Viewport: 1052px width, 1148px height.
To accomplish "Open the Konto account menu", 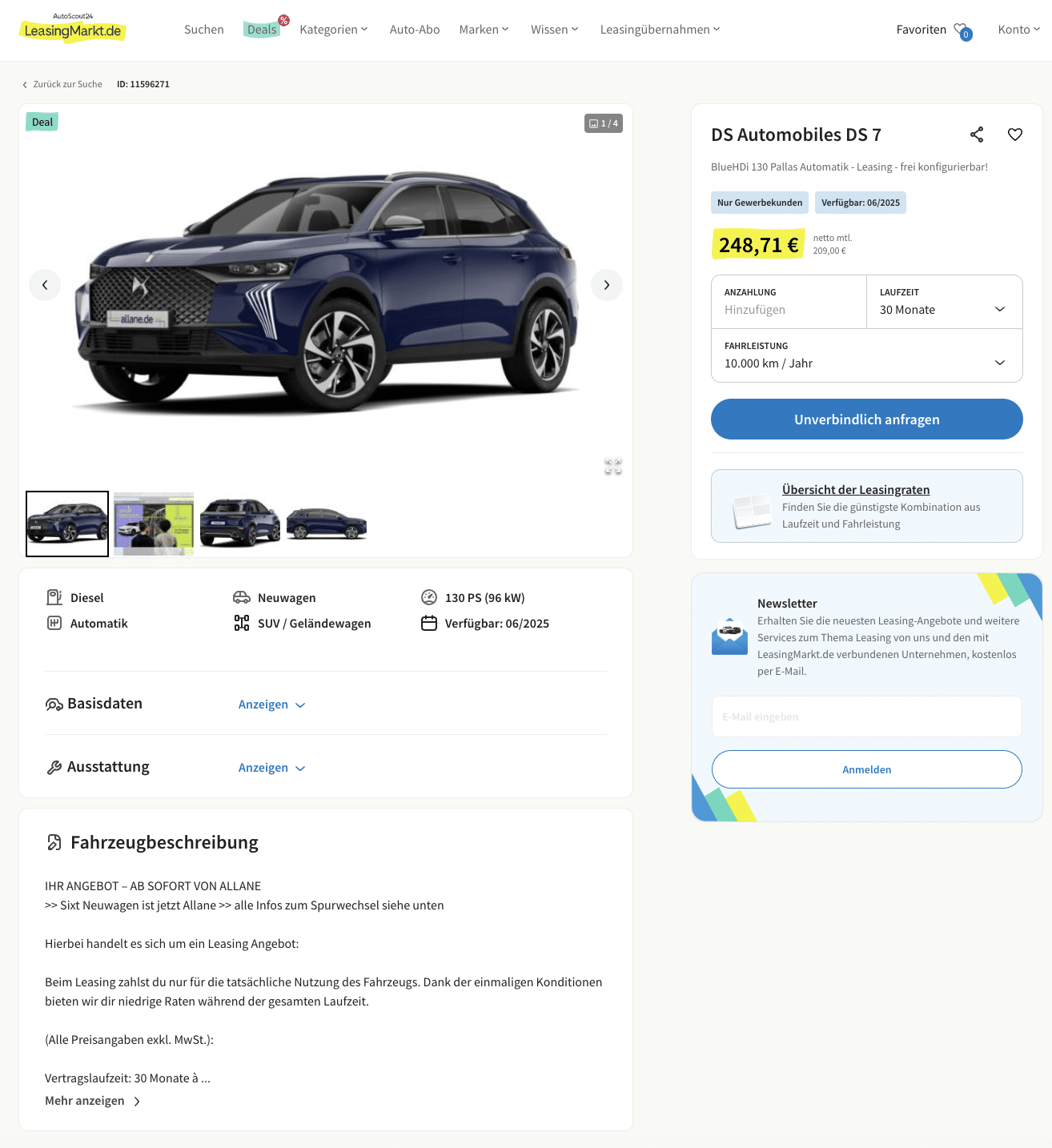I will pos(1018,30).
